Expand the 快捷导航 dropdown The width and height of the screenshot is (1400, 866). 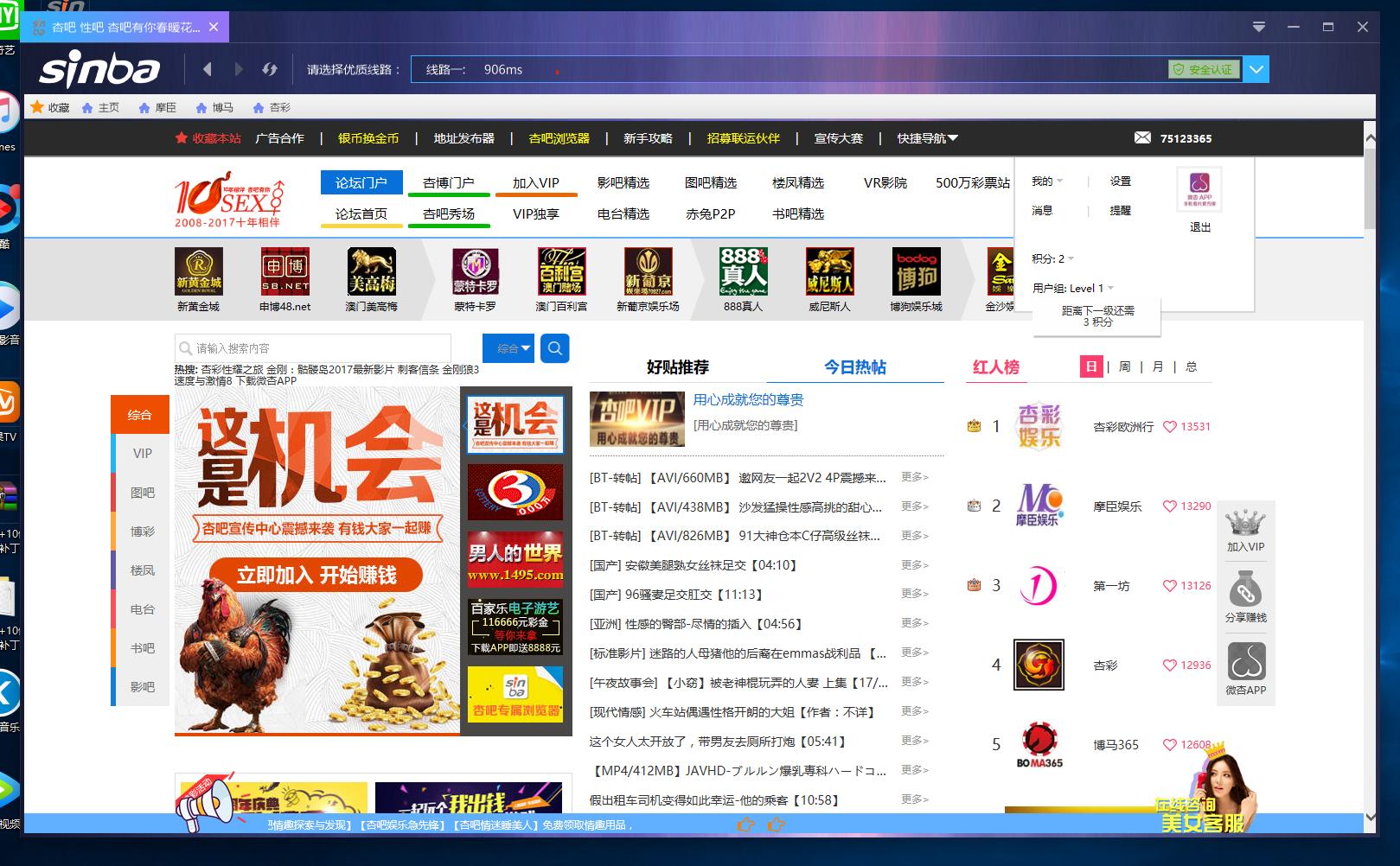pyautogui.click(x=927, y=138)
